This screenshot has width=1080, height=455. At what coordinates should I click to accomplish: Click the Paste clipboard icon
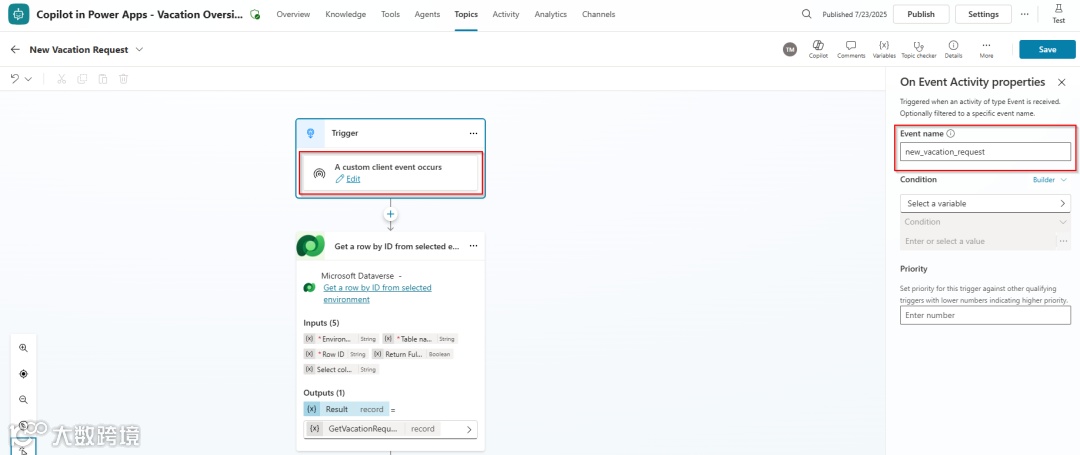[x=103, y=79]
